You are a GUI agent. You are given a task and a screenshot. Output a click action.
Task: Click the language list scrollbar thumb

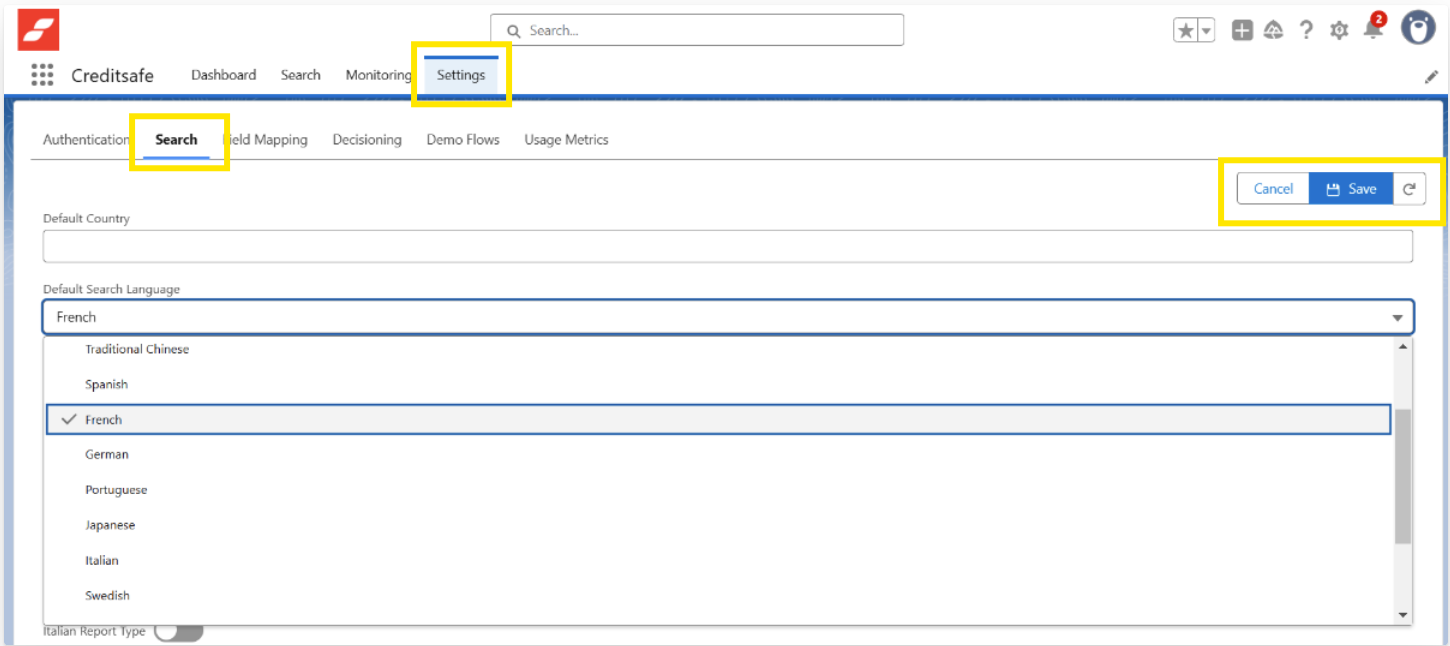click(1402, 476)
